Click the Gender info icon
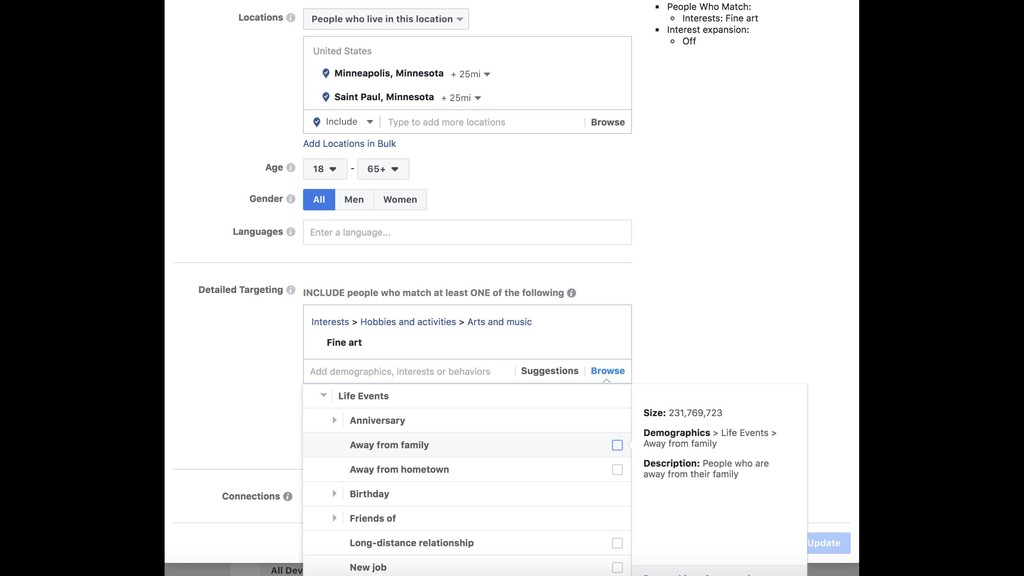Image resolution: width=1024 pixels, height=576 pixels. (x=291, y=199)
